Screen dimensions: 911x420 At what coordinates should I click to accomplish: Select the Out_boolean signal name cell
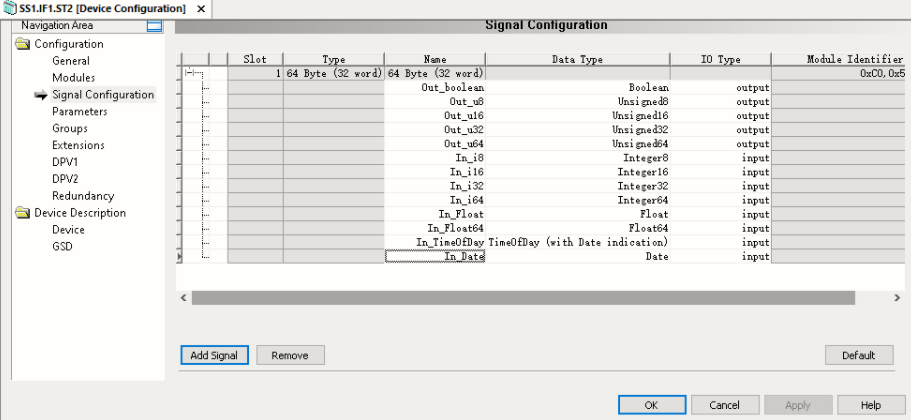(435, 88)
